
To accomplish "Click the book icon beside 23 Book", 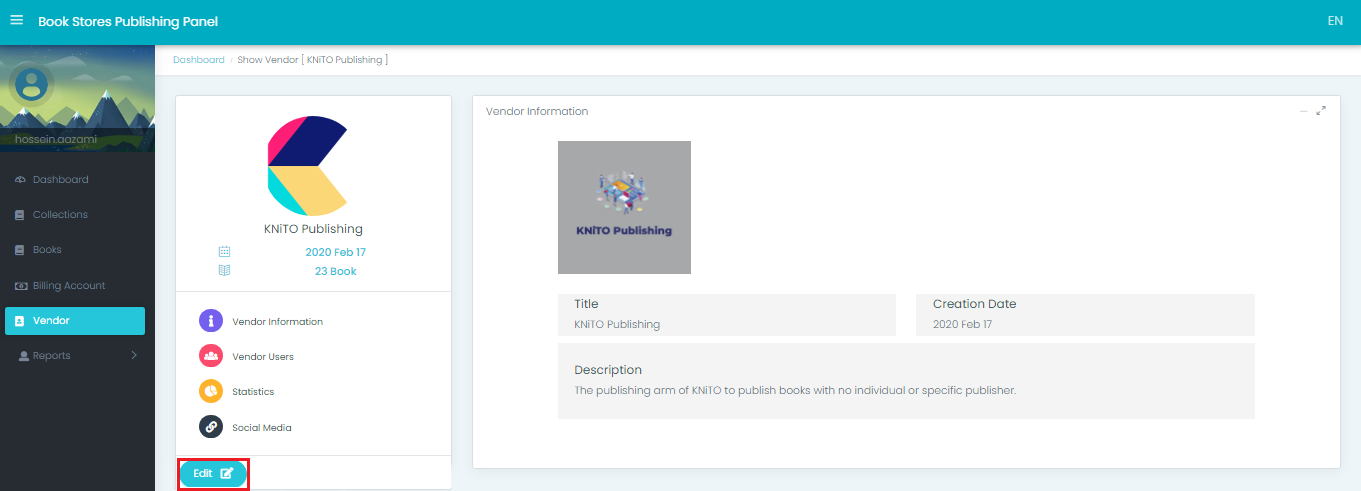I will coord(225,271).
